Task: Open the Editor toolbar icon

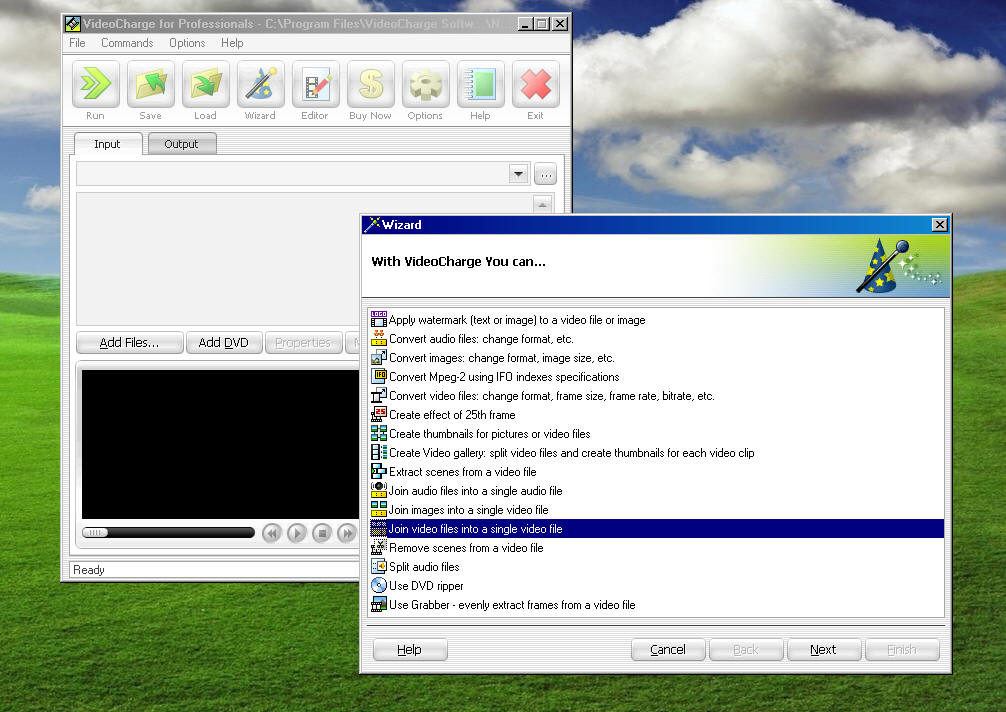Action: click(x=316, y=84)
